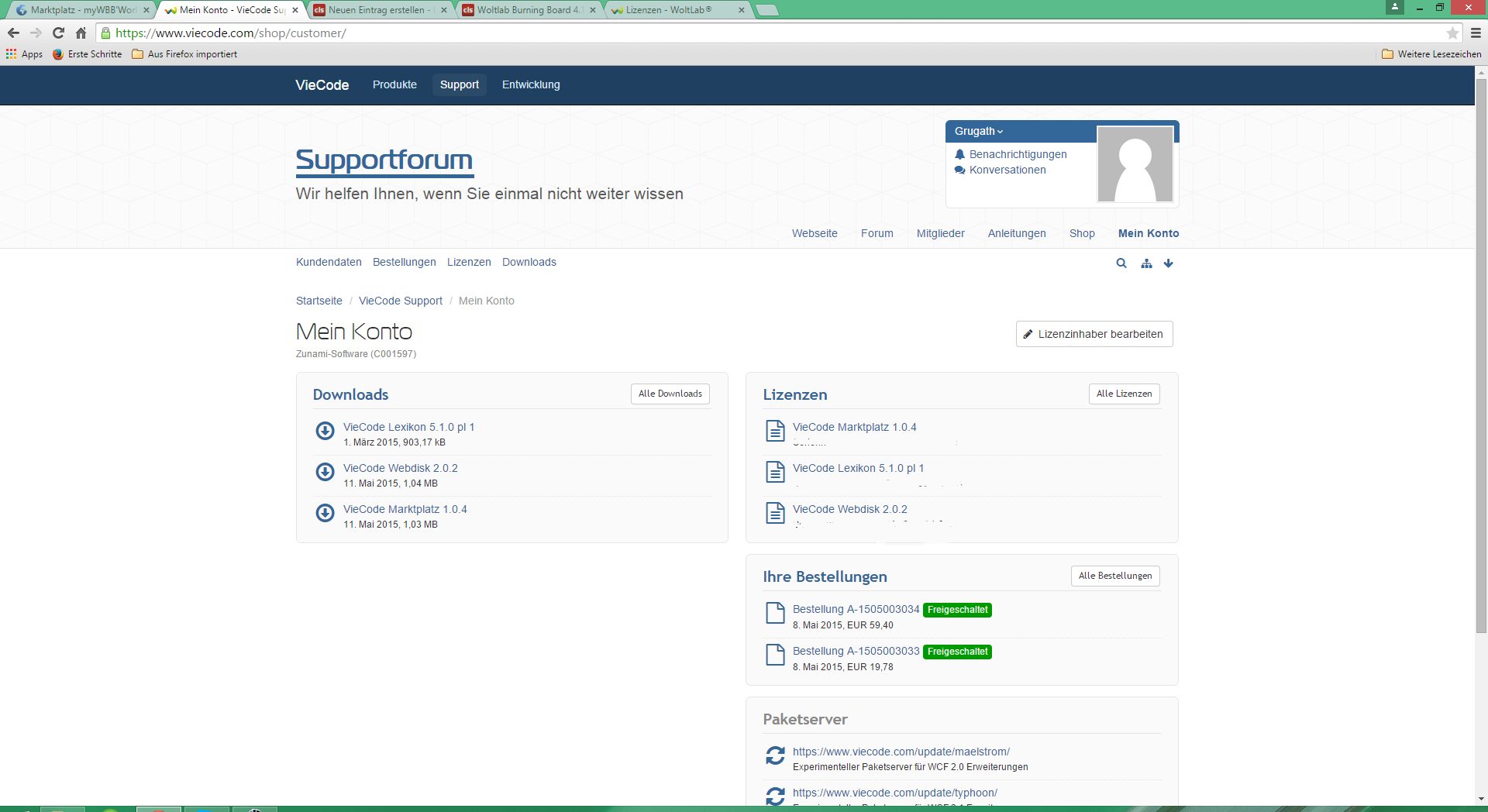Click download icon for VieCode Lexikon 5.1.0
Viewport: 1488px width, 812px height.
pos(325,431)
